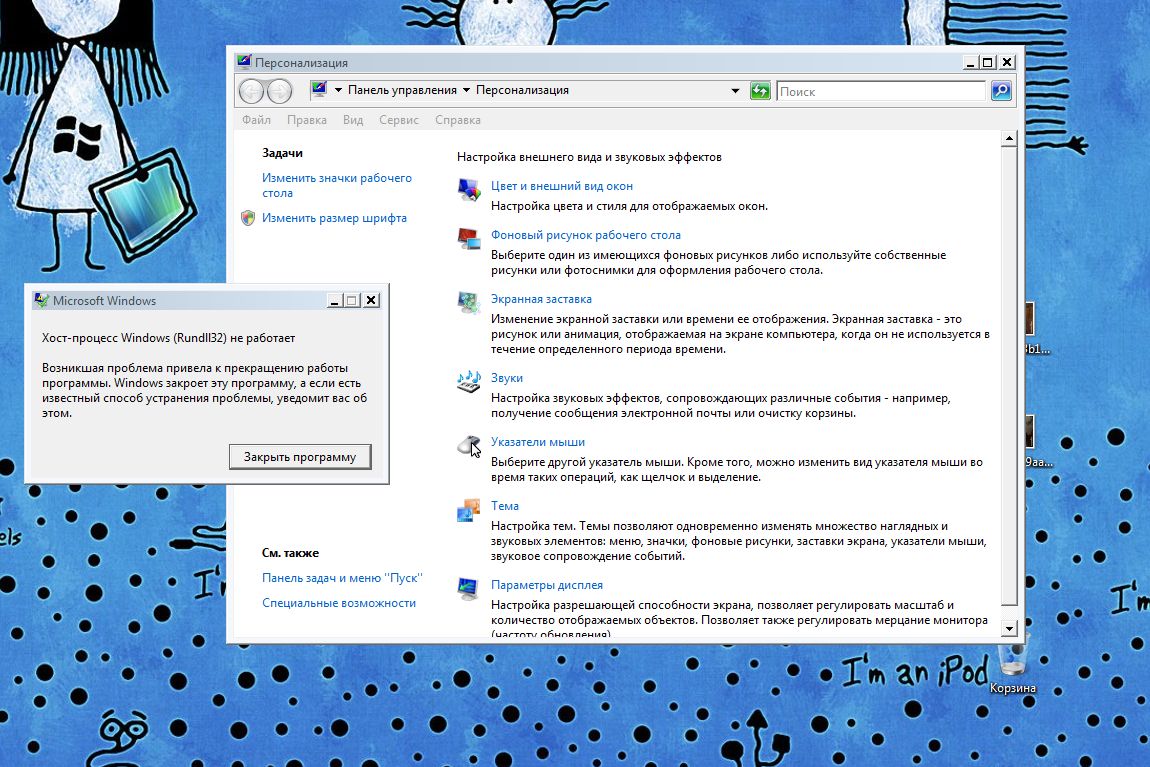
Task: Expand the address bar history dropdown arrow
Action: (x=736, y=91)
